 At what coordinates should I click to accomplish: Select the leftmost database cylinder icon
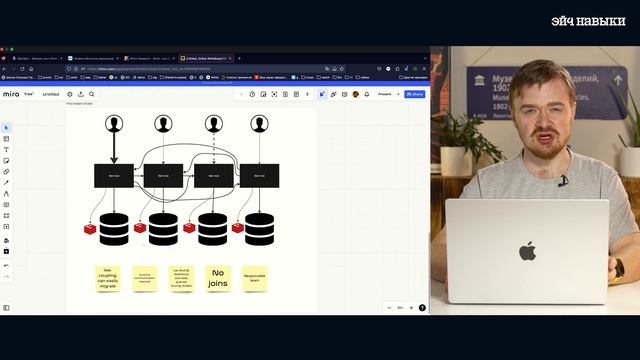(114, 229)
